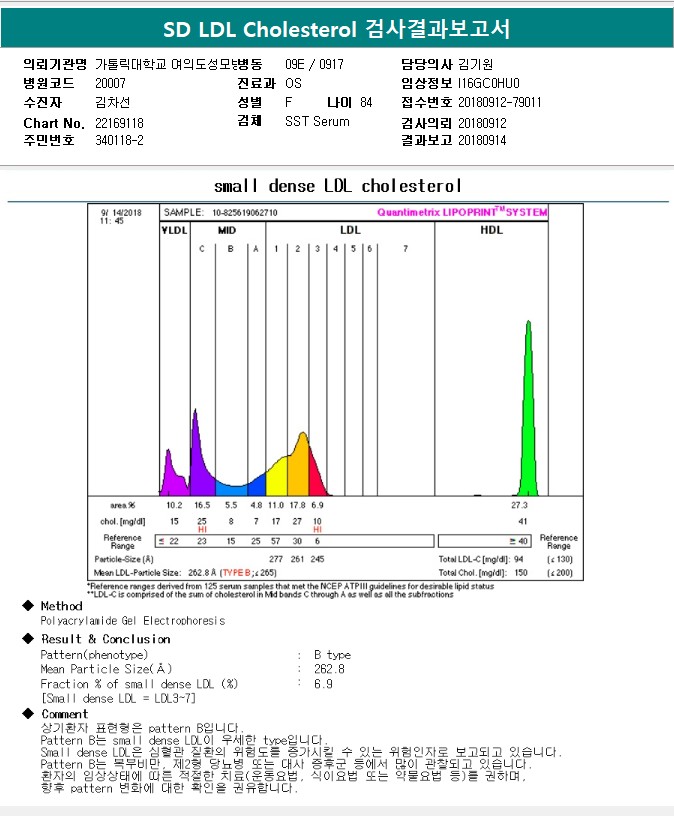674x816 pixels.
Task: Click the orange LDL-2 peak area
Action: click(x=299, y=468)
